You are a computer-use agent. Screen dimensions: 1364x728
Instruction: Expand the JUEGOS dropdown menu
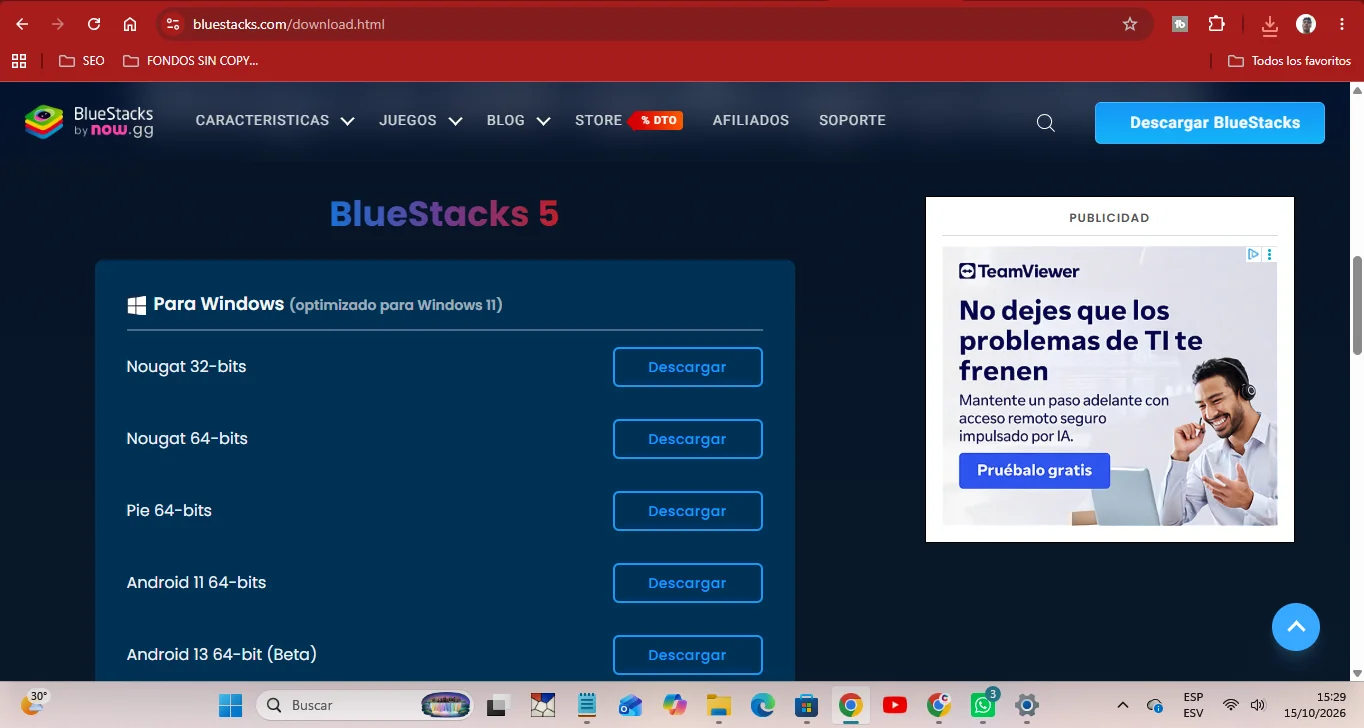click(x=420, y=121)
